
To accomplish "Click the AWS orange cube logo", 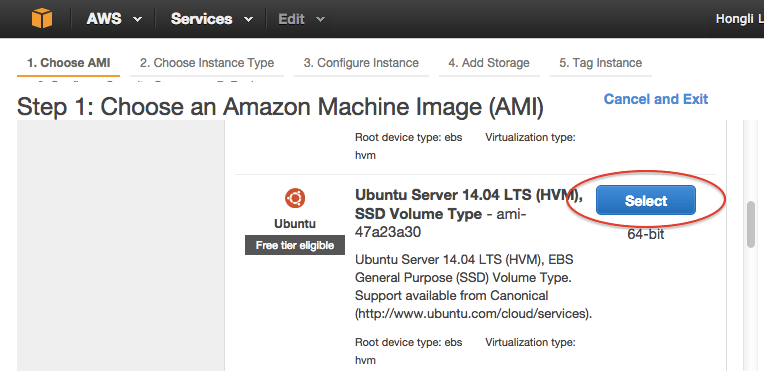I will 42,19.
